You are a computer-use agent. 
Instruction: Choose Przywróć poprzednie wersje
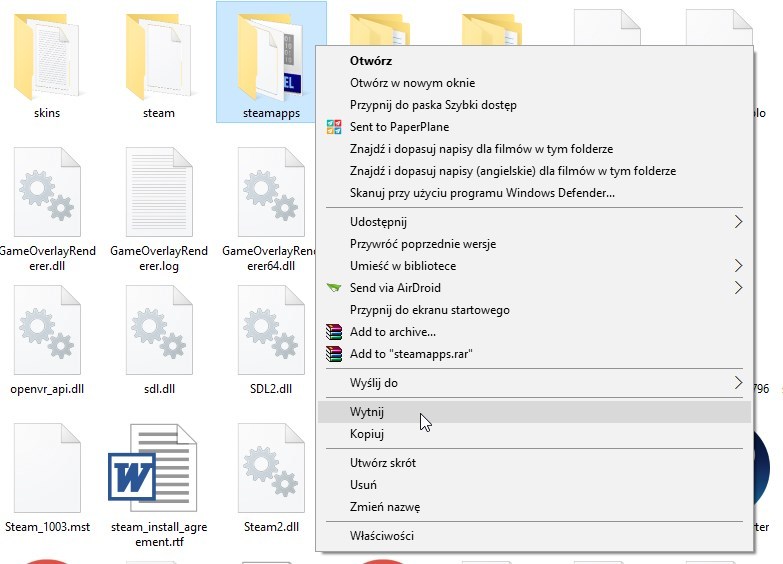coord(534,244)
